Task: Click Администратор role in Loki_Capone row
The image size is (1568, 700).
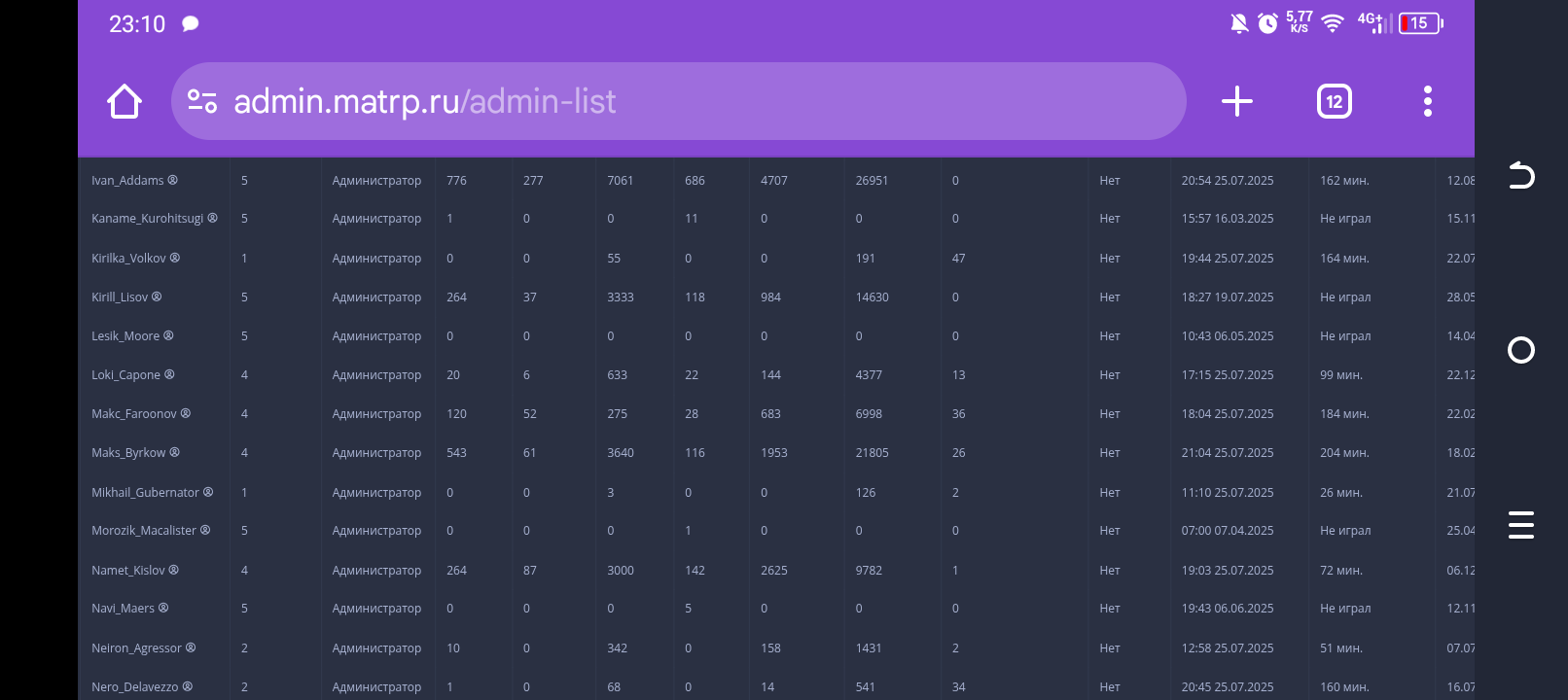Action: tap(376, 375)
